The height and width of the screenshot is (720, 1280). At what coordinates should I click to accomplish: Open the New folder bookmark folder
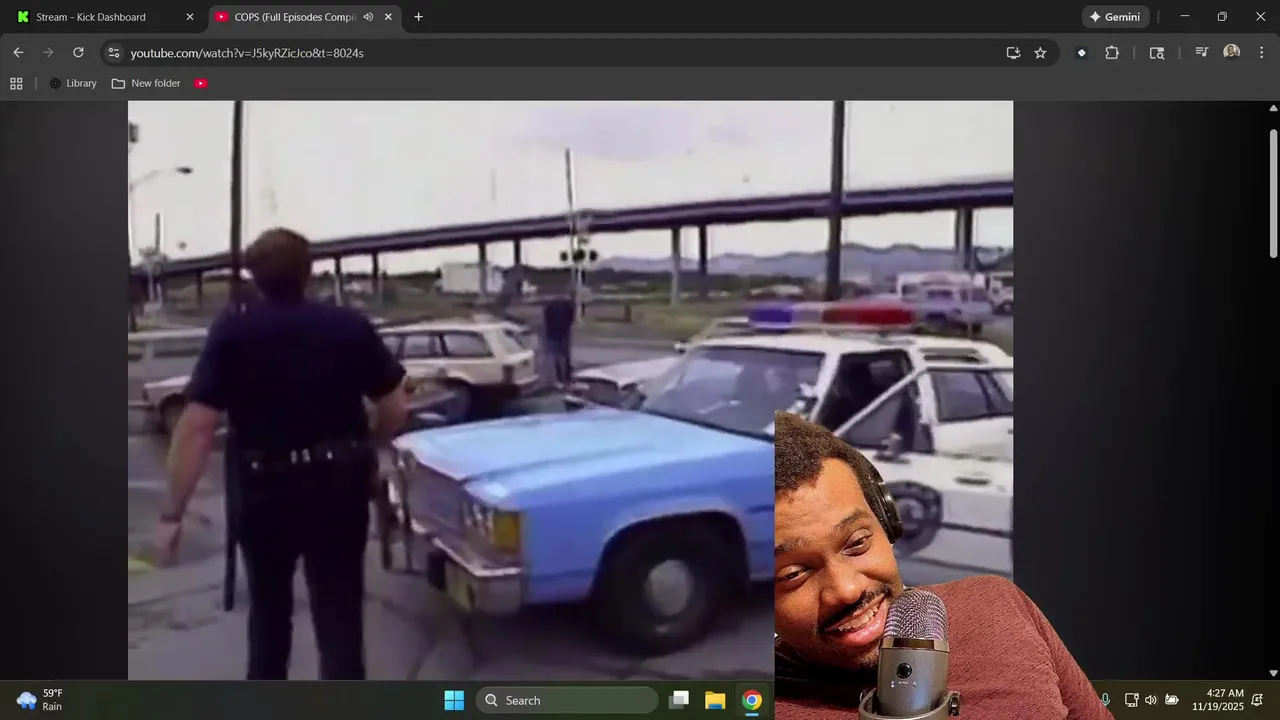tap(146, 84)
